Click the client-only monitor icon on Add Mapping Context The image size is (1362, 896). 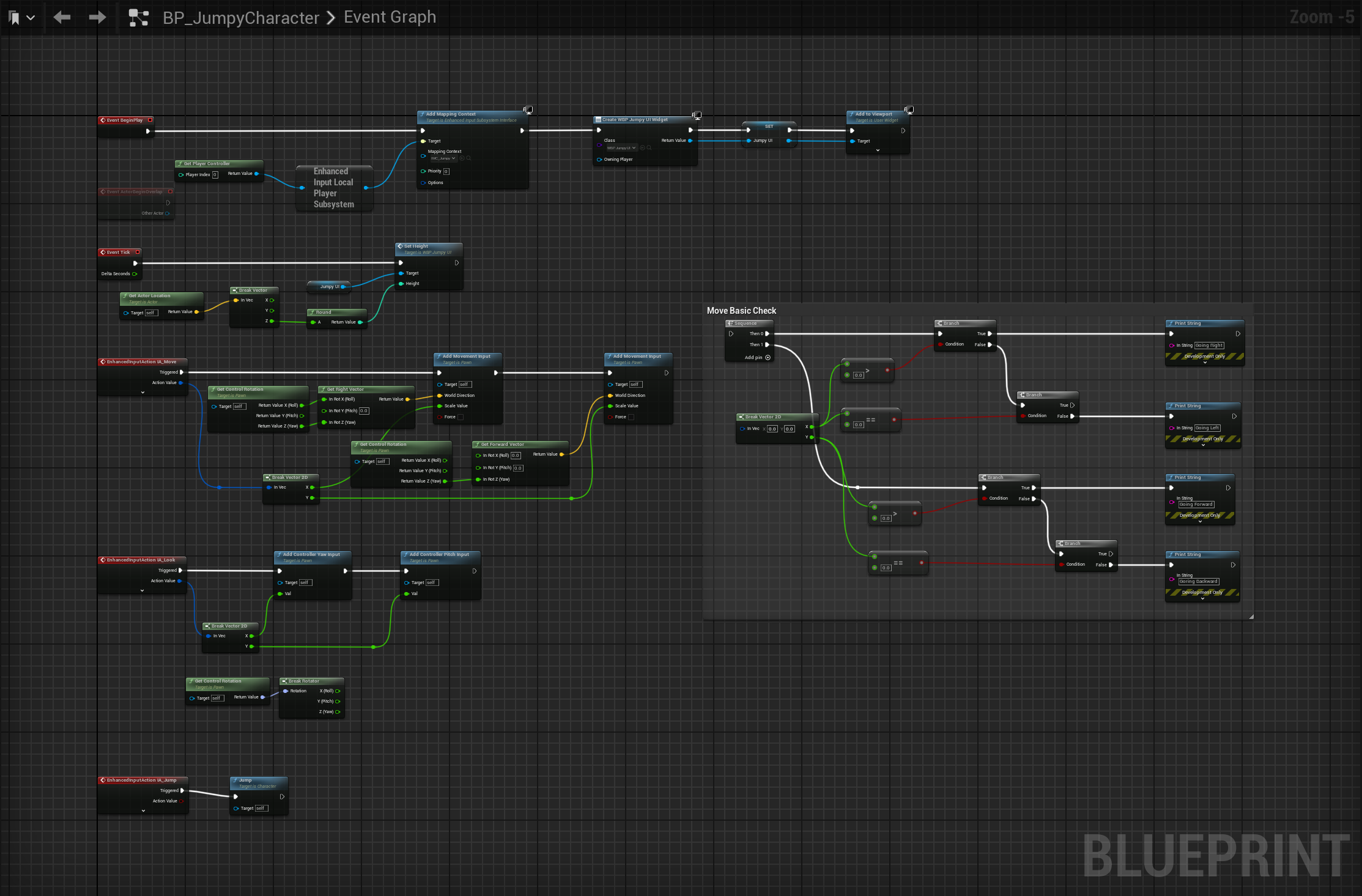528,110
